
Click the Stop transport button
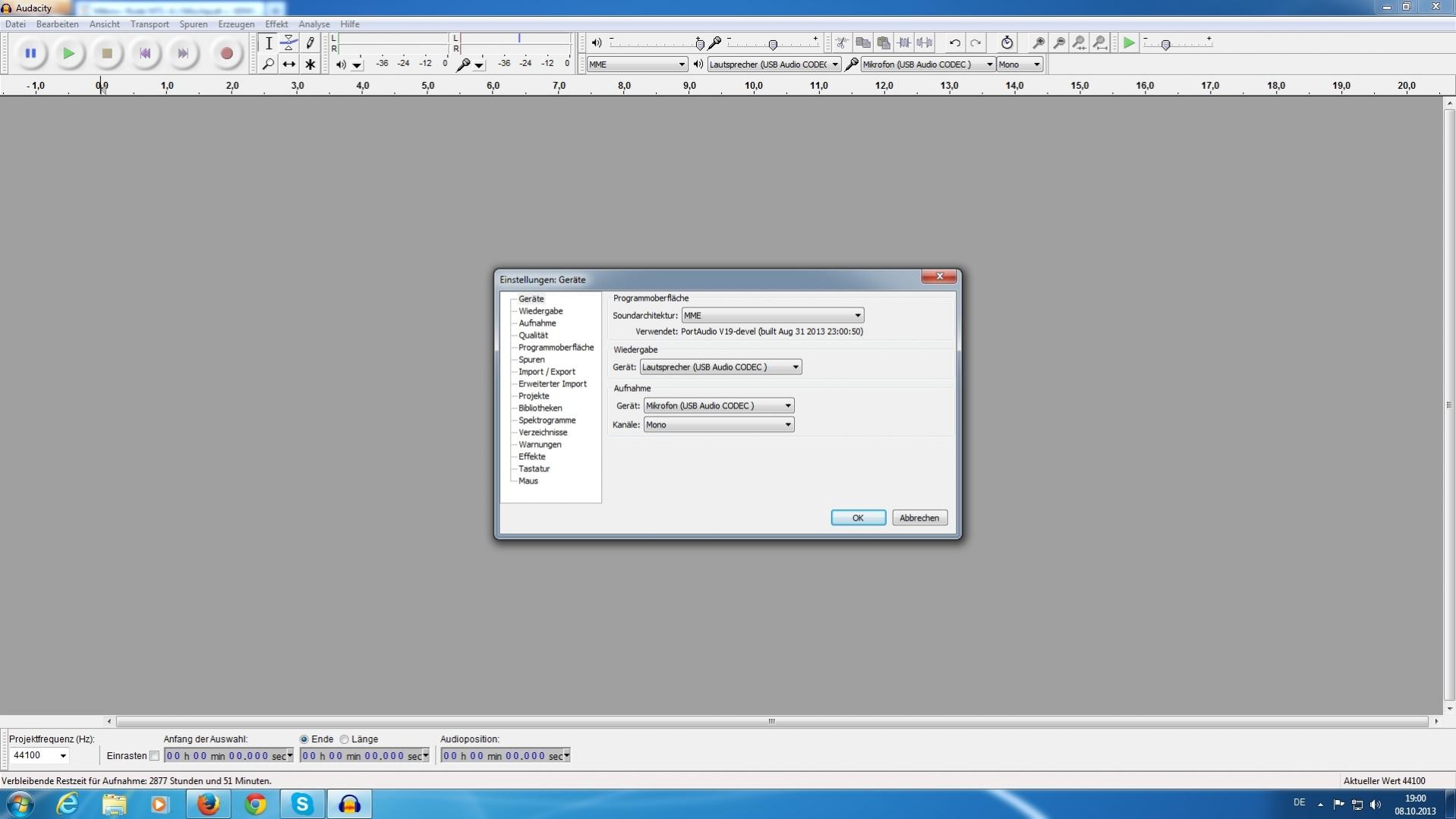coord(107,53)
